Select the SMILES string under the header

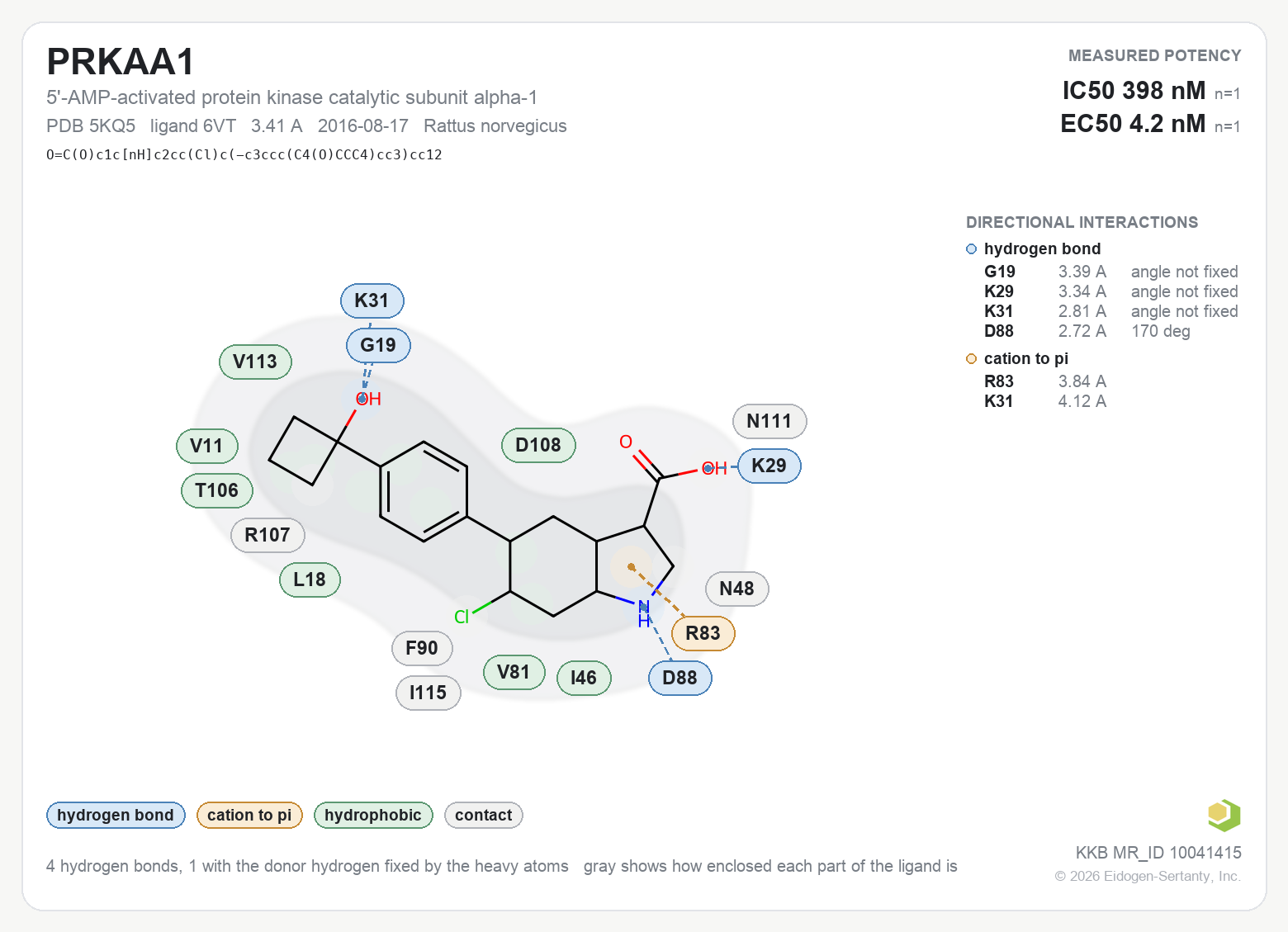[244, 155]
